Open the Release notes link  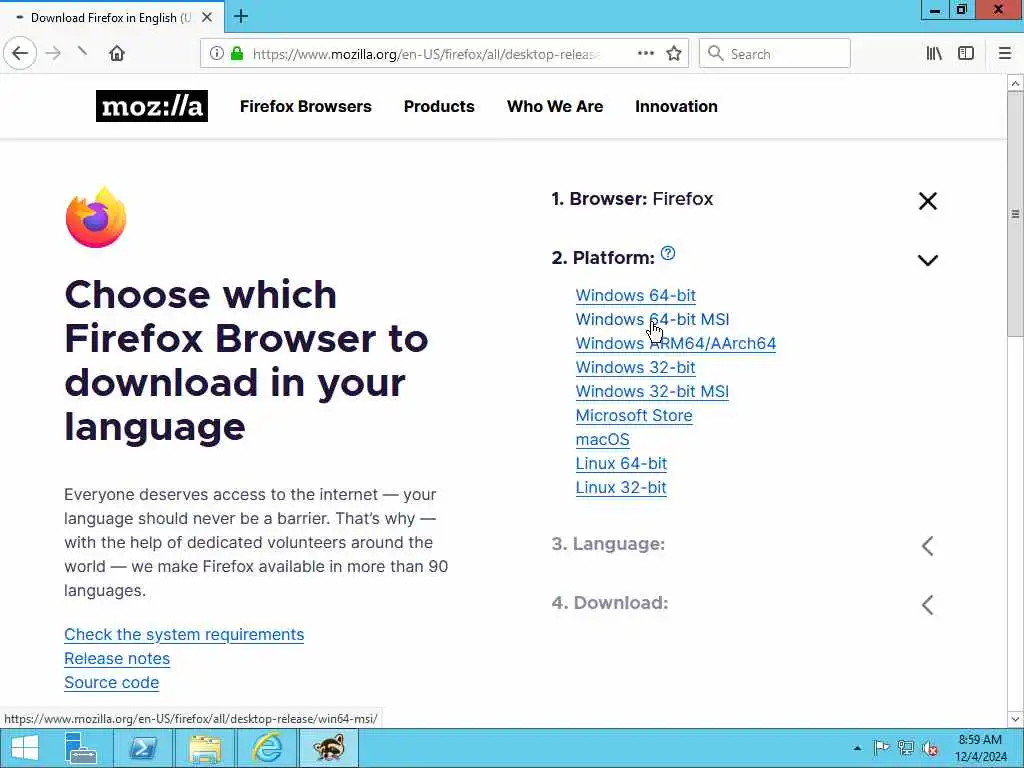pos(117,659)
